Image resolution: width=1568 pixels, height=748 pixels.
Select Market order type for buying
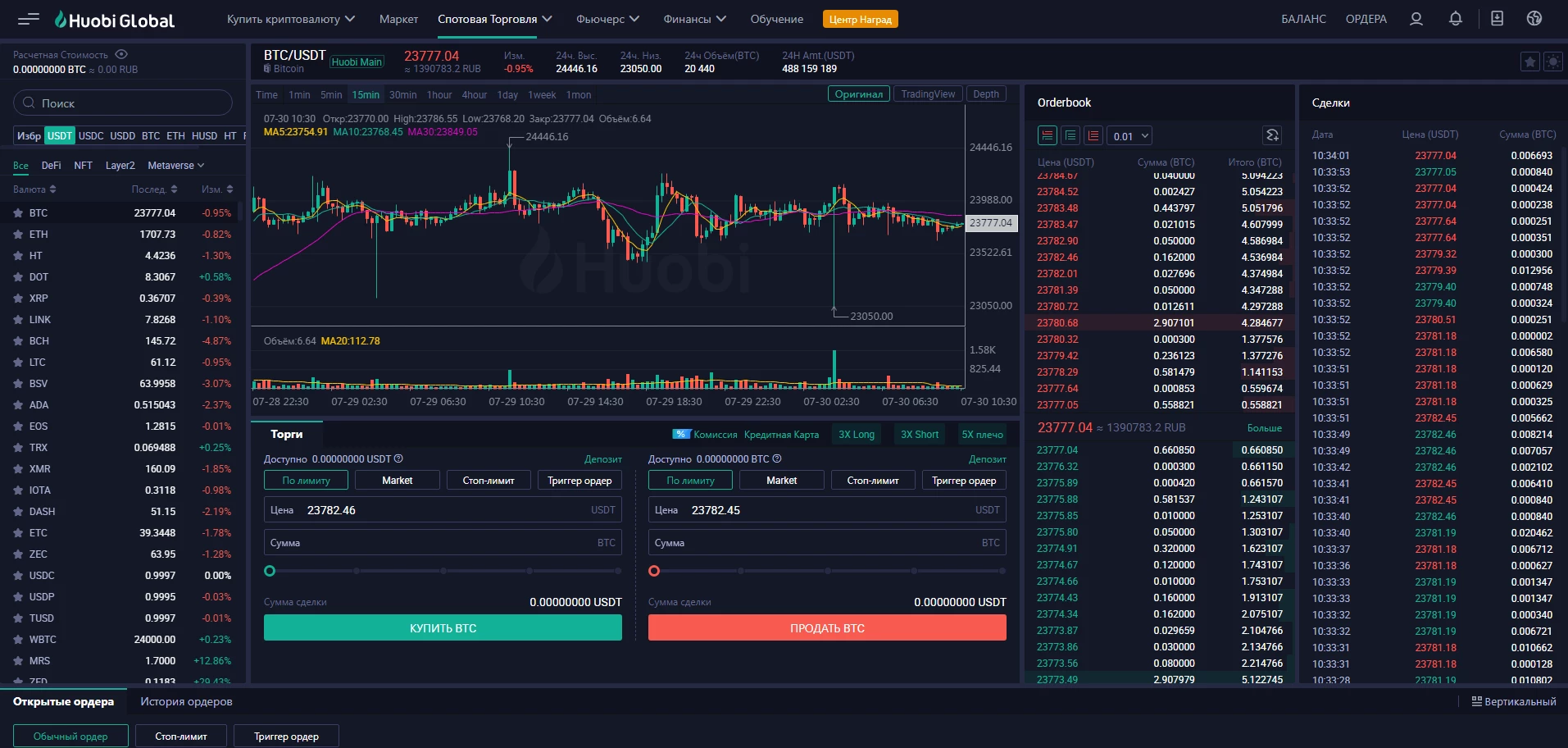click(398, 481)
